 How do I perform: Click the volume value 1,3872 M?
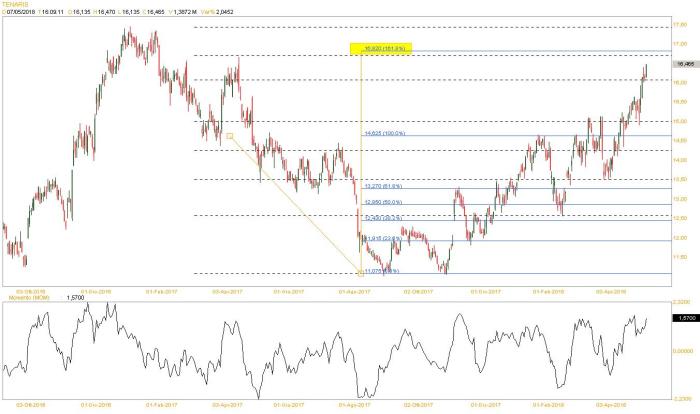(184, 12)
